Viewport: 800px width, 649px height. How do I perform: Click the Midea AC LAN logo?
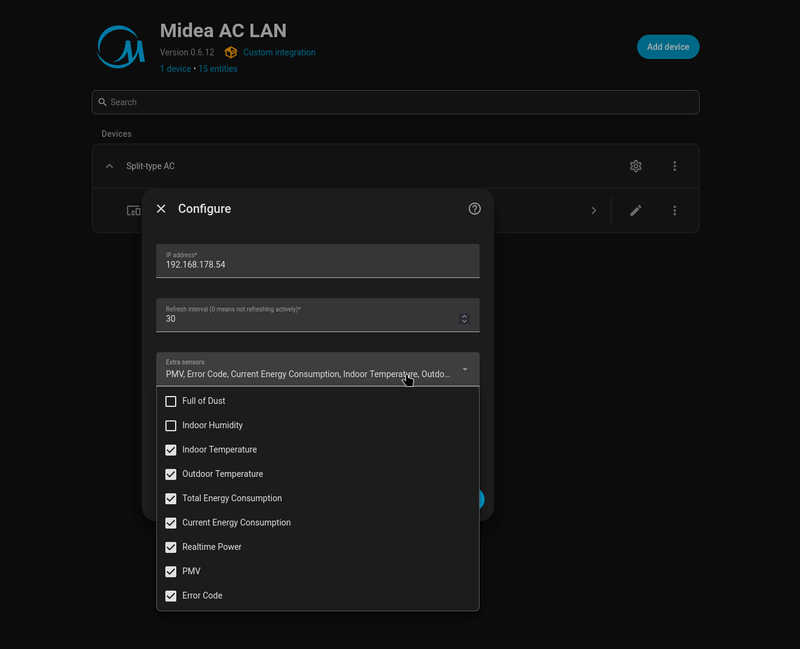[121, 47]
